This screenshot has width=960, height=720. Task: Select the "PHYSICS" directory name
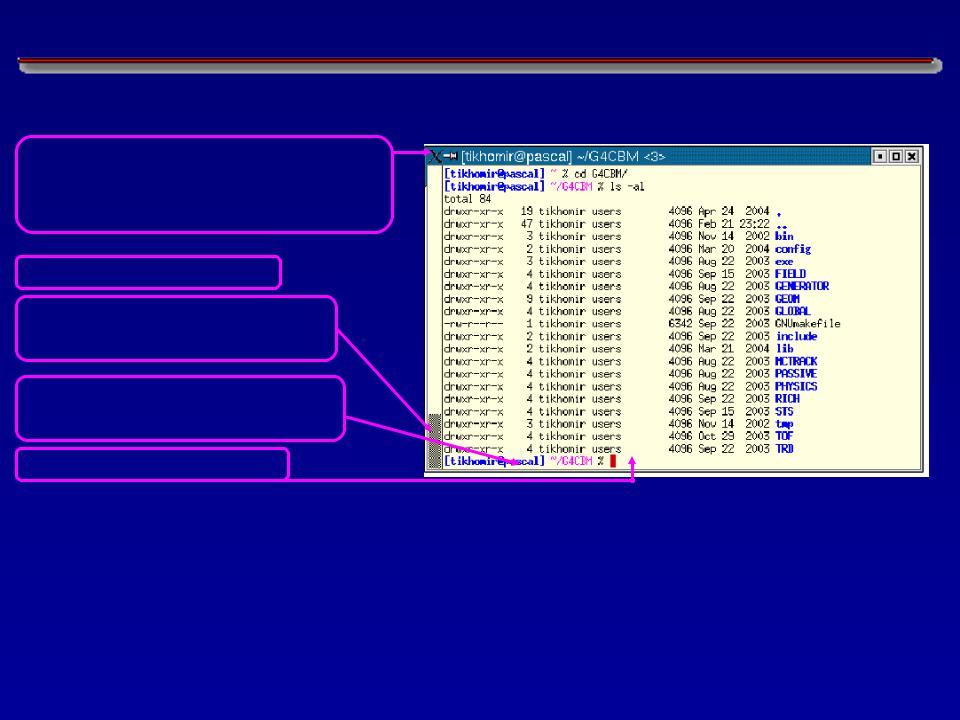(x=796, y=386)
